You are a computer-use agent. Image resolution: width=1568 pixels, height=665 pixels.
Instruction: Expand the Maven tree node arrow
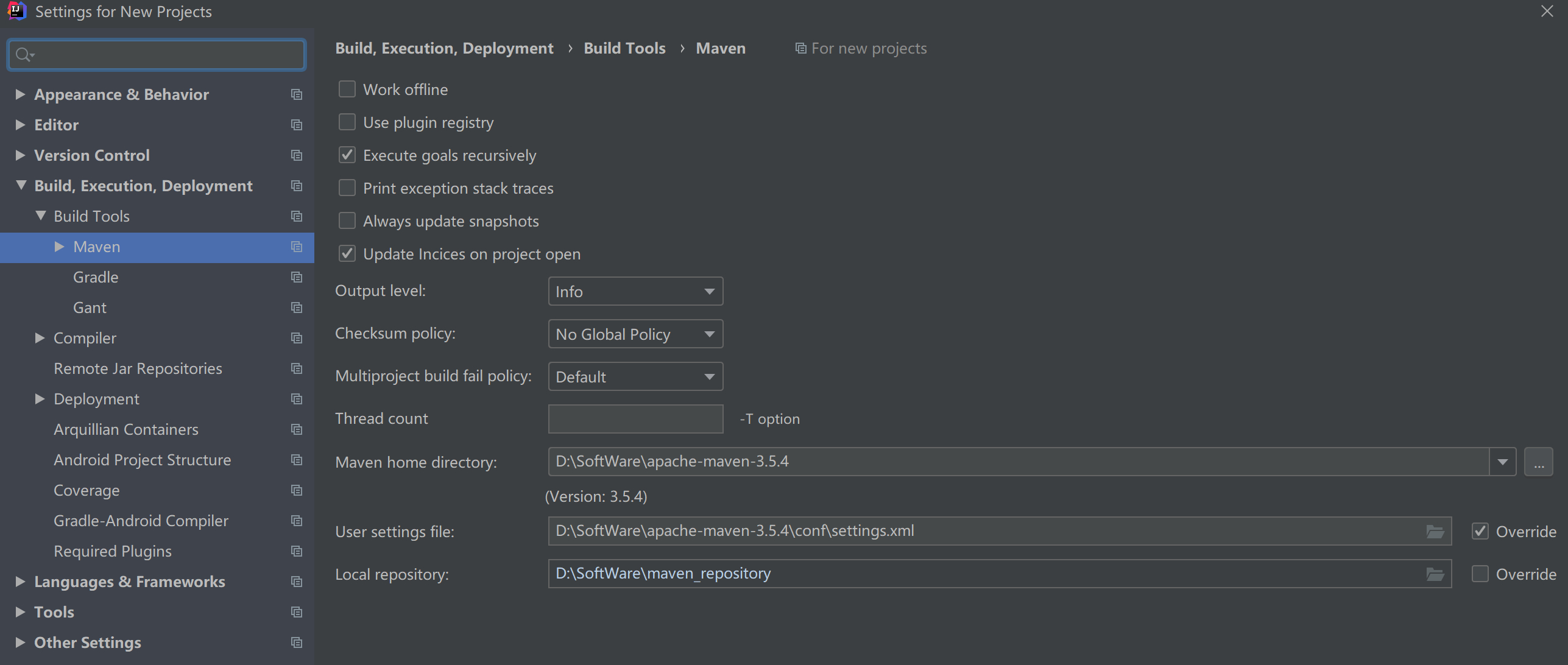(x=59, y=247)
